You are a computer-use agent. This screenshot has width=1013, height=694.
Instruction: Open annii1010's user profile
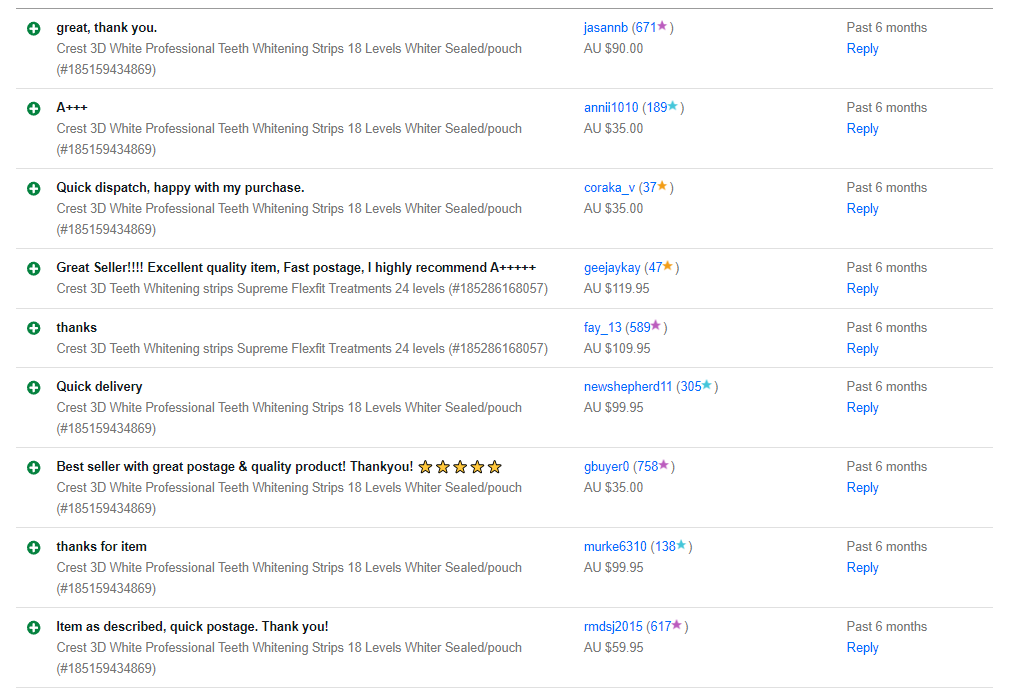[x=611, y=108]
